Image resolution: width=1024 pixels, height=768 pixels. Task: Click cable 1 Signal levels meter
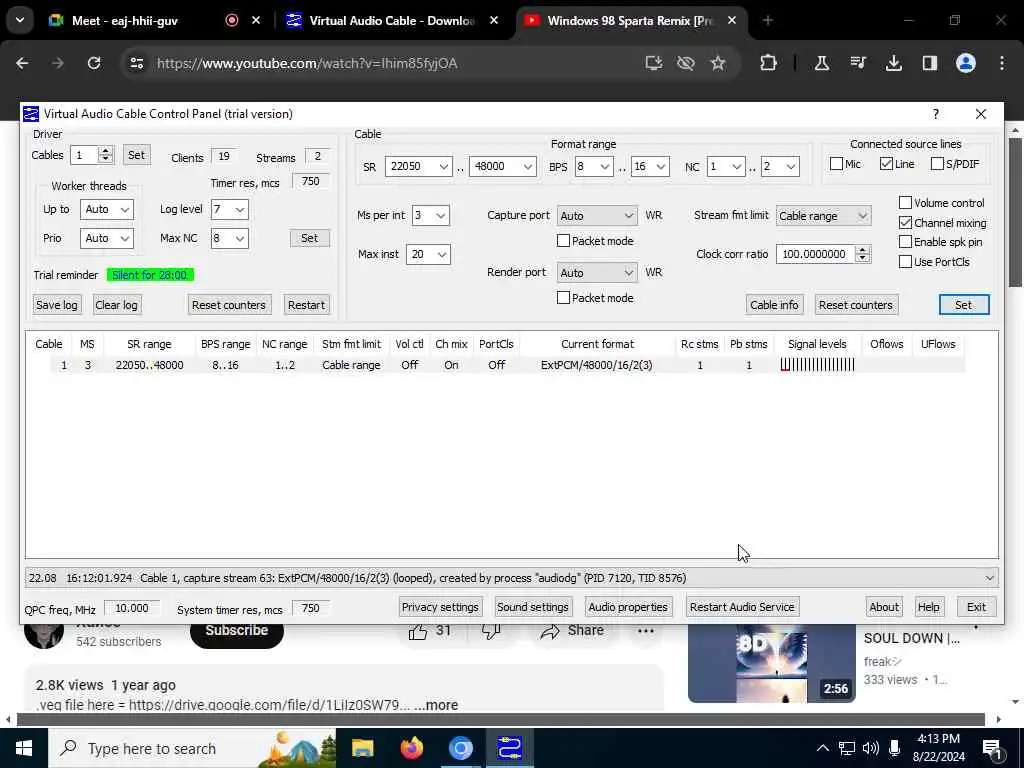(817, 365)
